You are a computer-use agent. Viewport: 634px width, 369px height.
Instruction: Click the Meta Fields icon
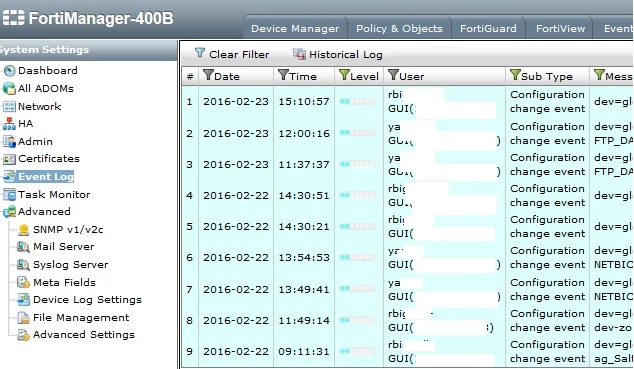[23, 283]
